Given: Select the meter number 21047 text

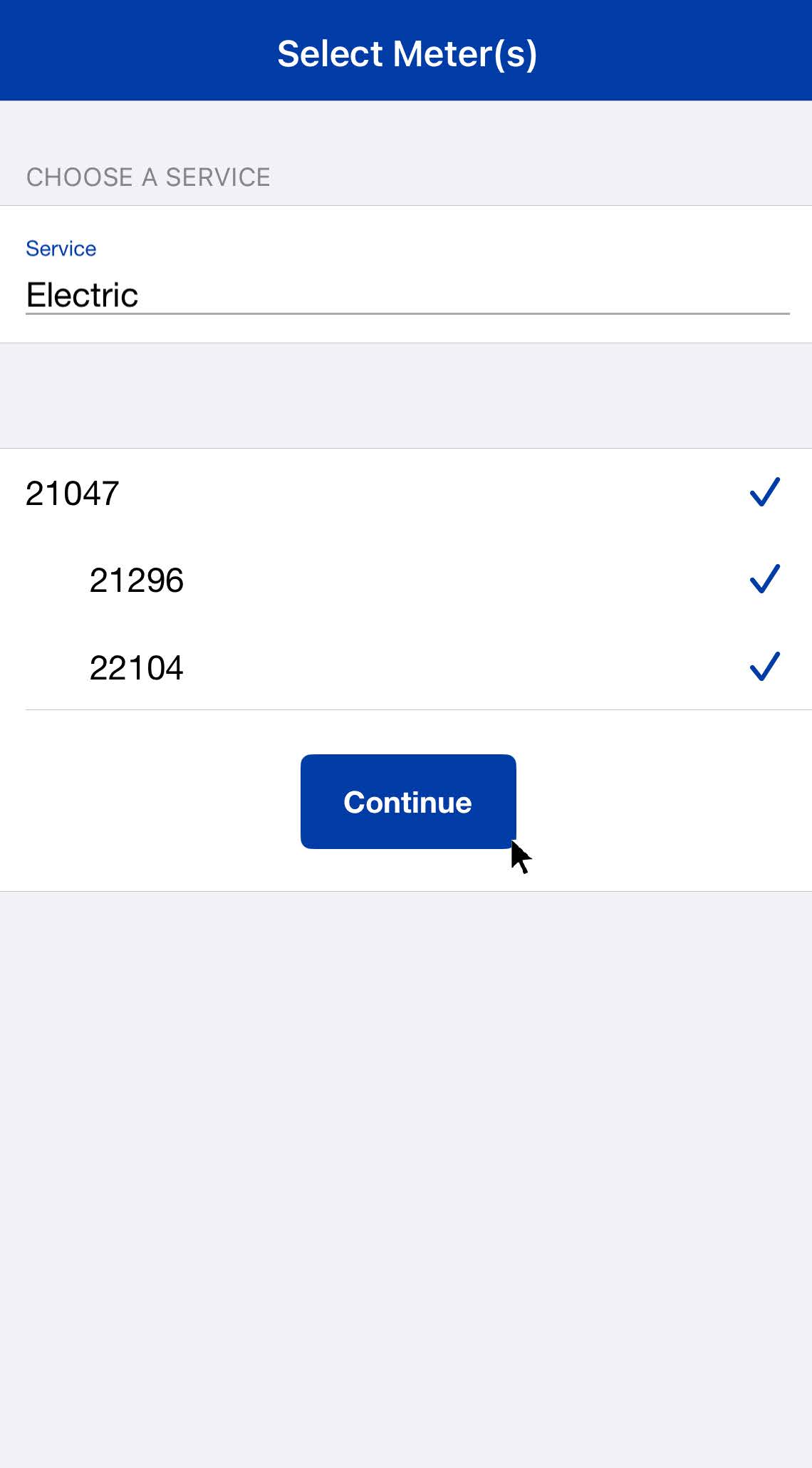Looking at the screenshot, I should [72, 494].
